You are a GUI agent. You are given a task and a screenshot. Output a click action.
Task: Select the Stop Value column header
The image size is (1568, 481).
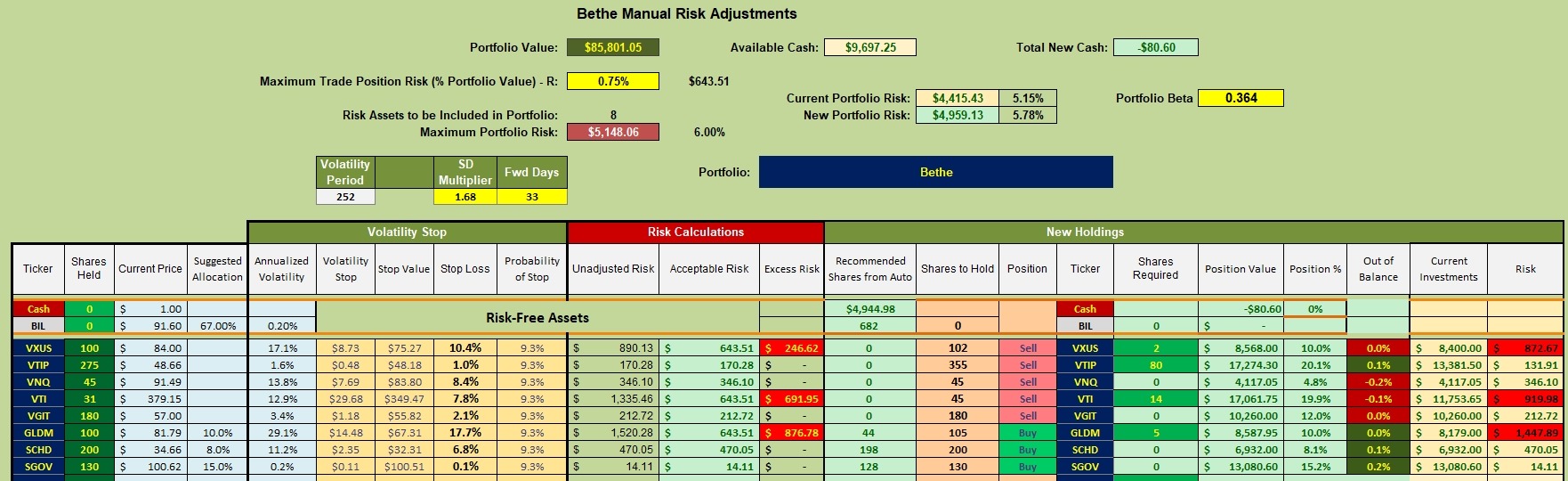(404, 268)
